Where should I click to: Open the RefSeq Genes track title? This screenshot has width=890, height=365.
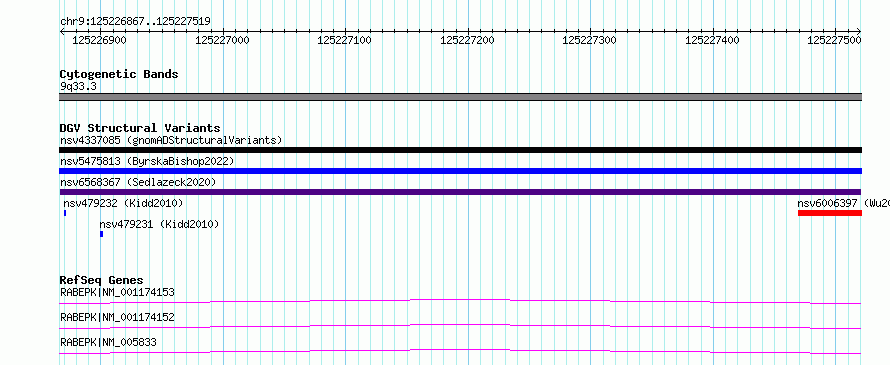[x=102, y=280]
